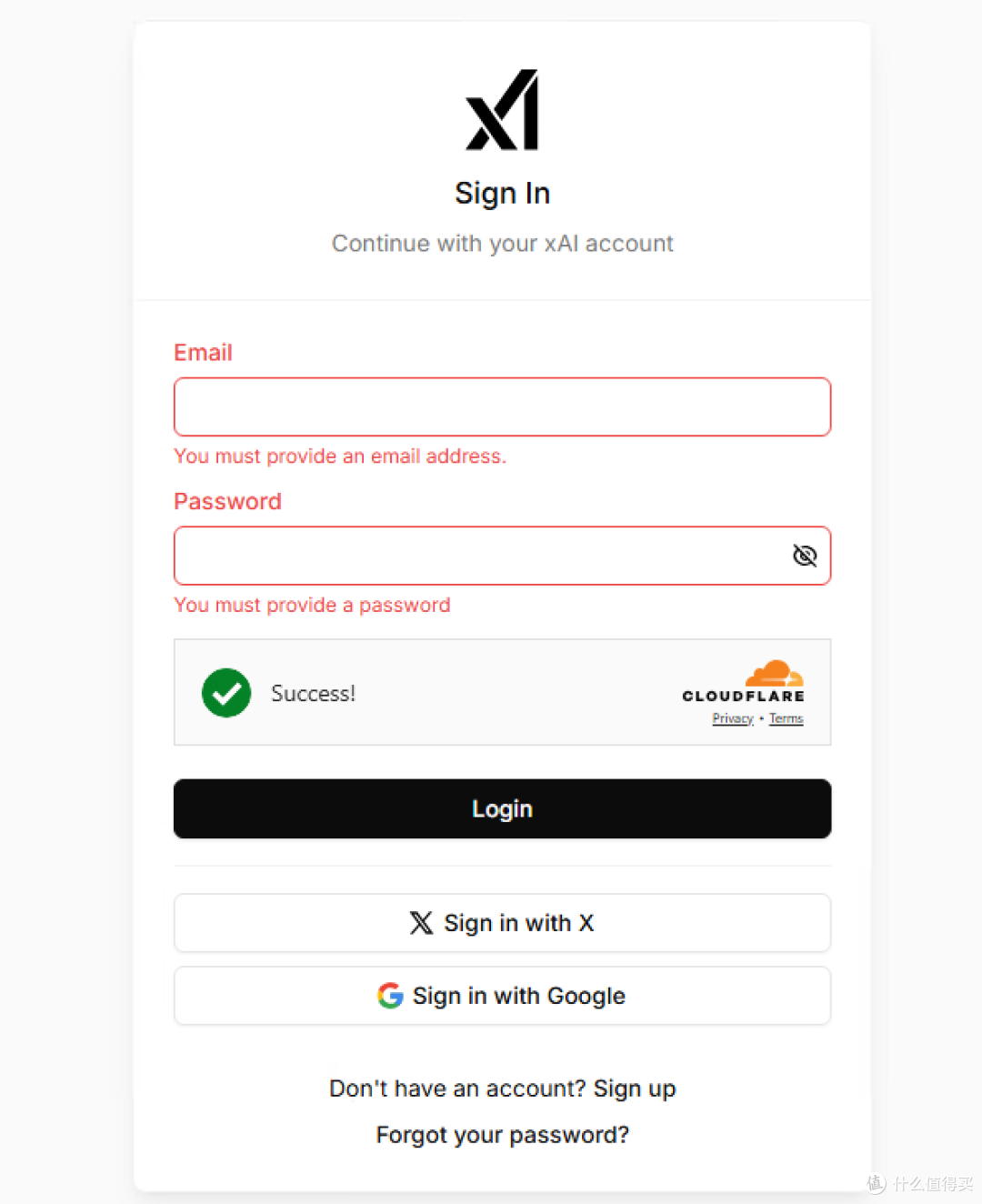Toggle password visibility eye icon

805,556
